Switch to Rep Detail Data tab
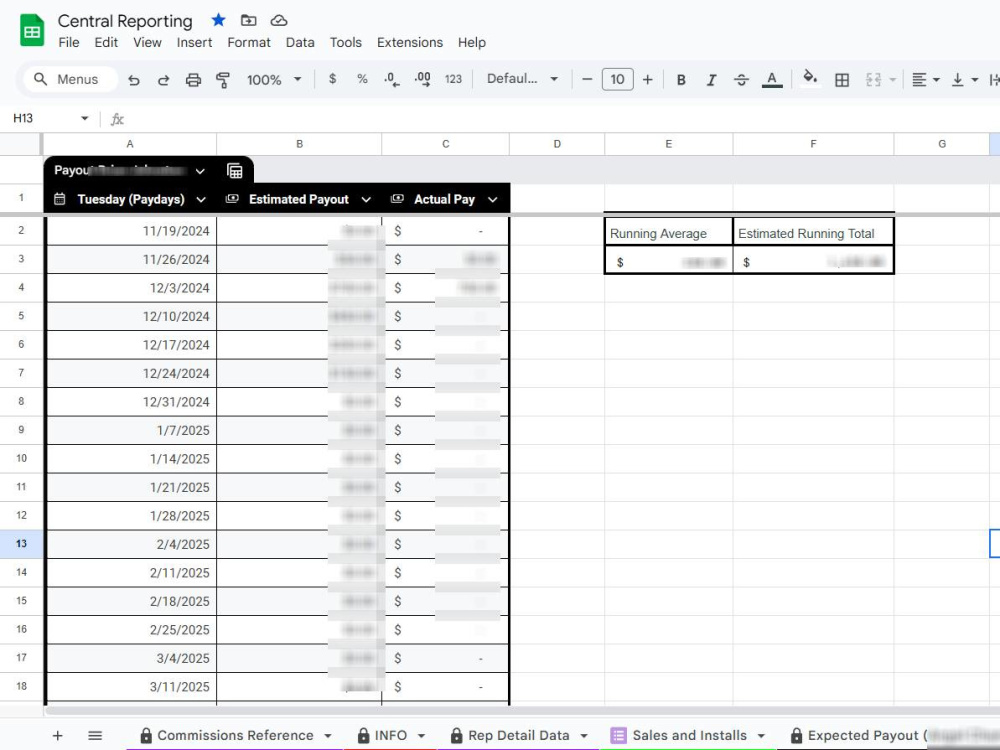The image size is (1000, 750). pyautogui.click(x=518, y=735)
